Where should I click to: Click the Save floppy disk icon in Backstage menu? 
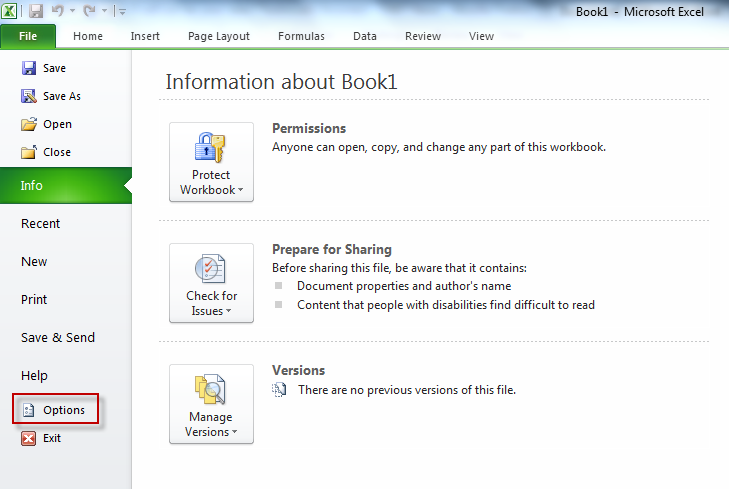[29, 68]
